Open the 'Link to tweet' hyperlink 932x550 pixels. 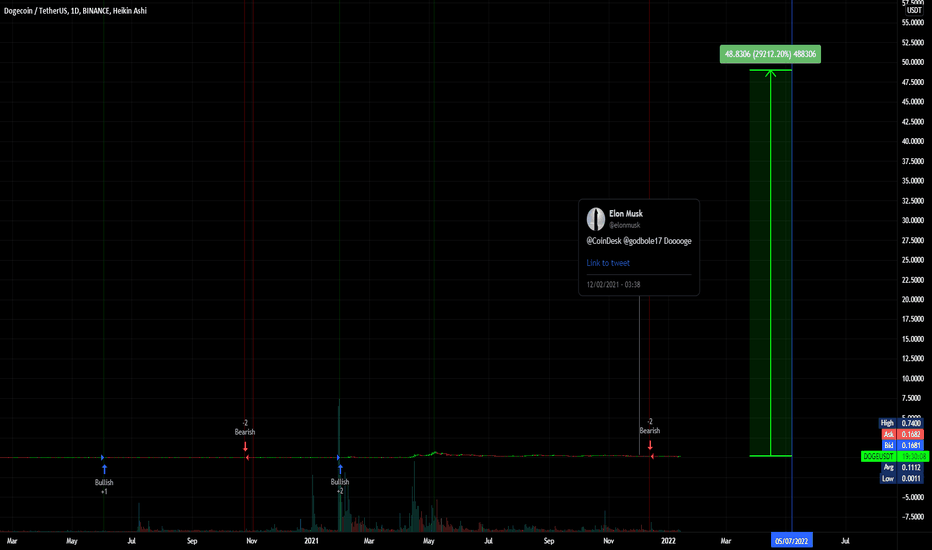[x=607, y=263]
